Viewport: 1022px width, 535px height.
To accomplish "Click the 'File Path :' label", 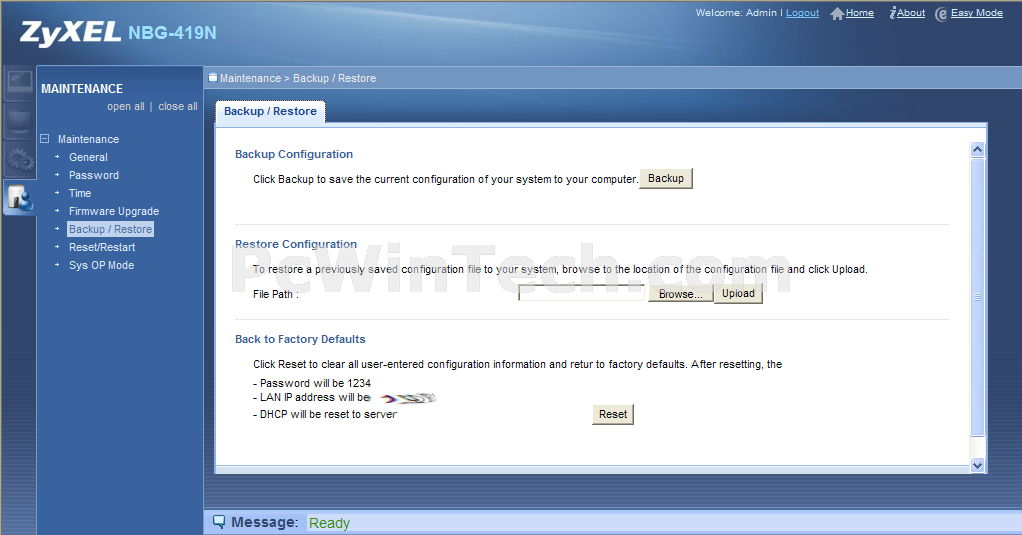I will coord(276,295).
